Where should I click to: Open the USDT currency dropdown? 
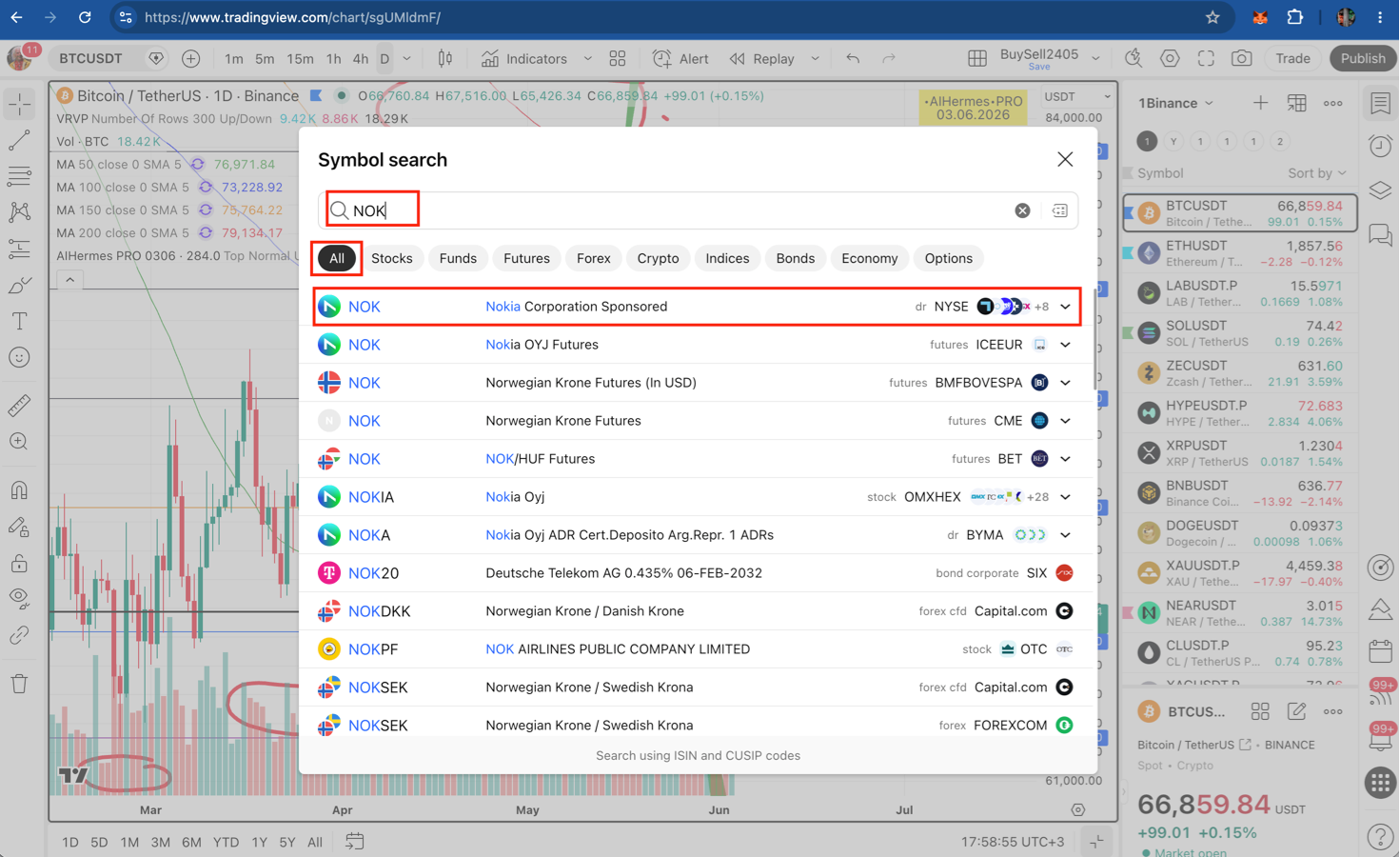click(x=1077, y=96)
